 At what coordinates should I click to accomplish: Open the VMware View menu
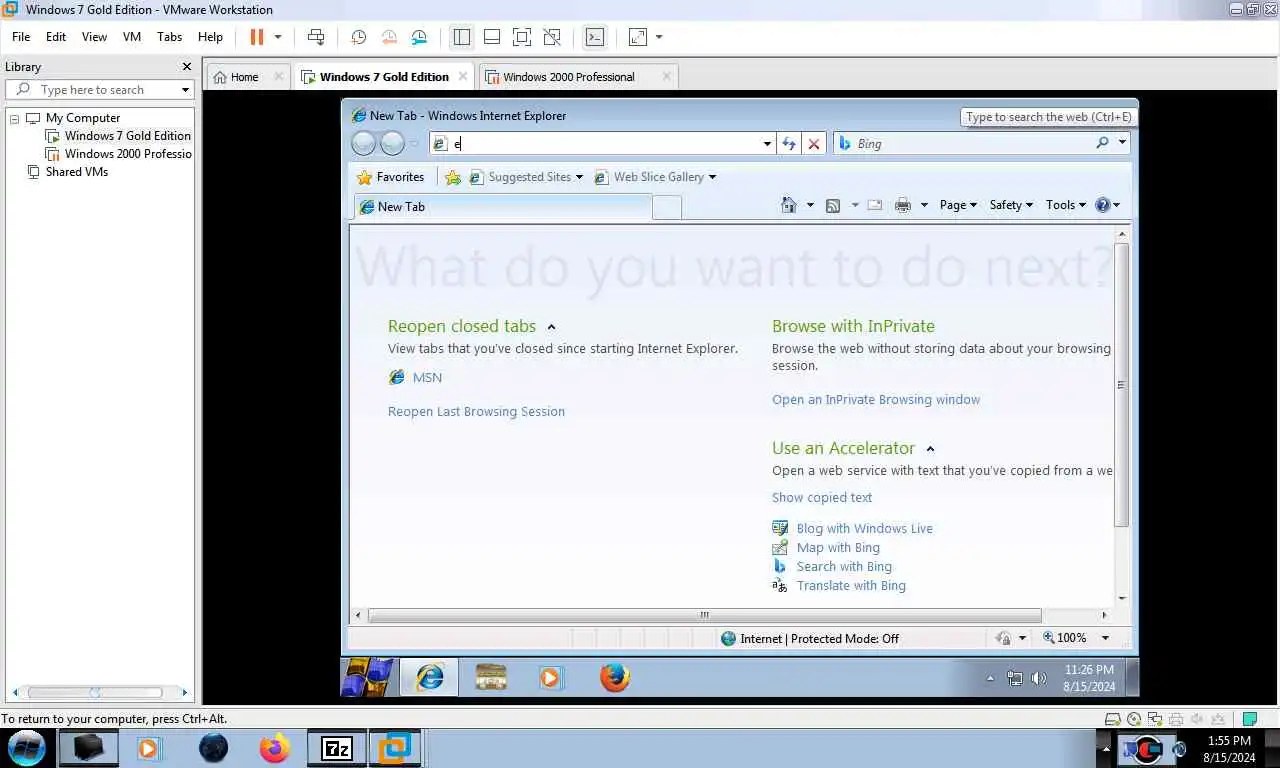click(94, 37)
